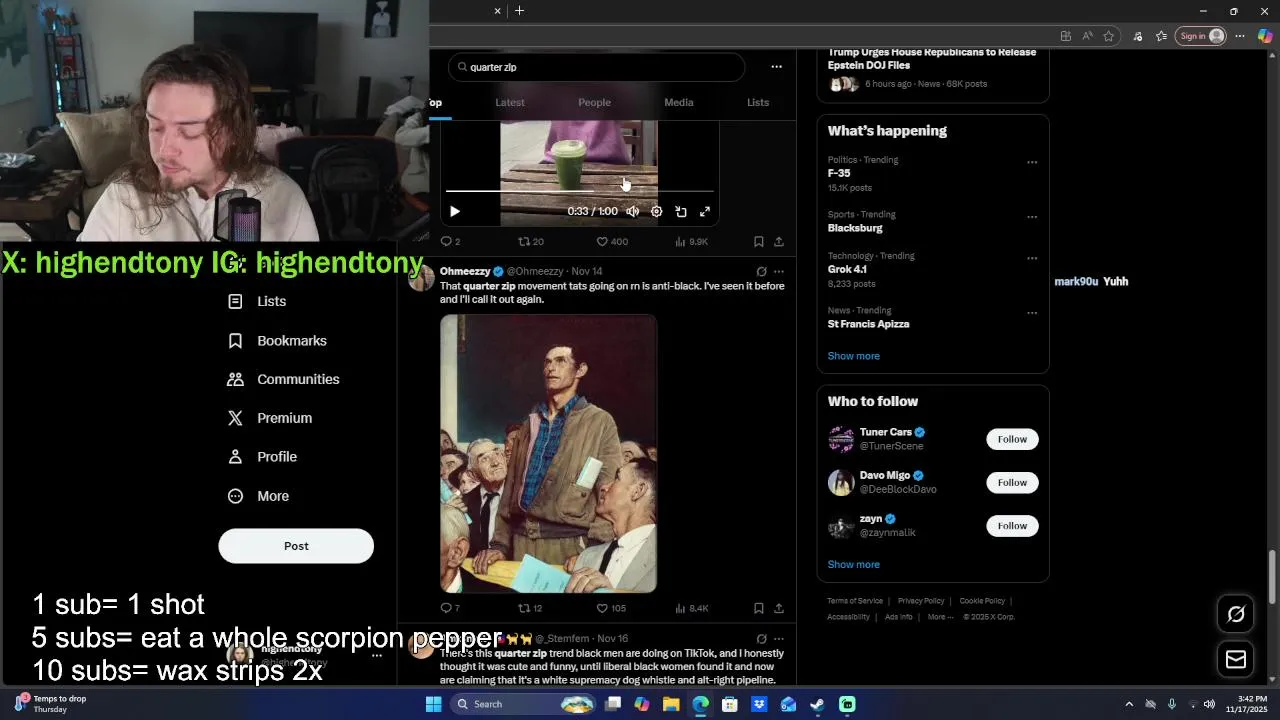This screenshot has height=720, width=1280.
Task: Follow Tuner Cars
Action: click(x=1012, y=439)
